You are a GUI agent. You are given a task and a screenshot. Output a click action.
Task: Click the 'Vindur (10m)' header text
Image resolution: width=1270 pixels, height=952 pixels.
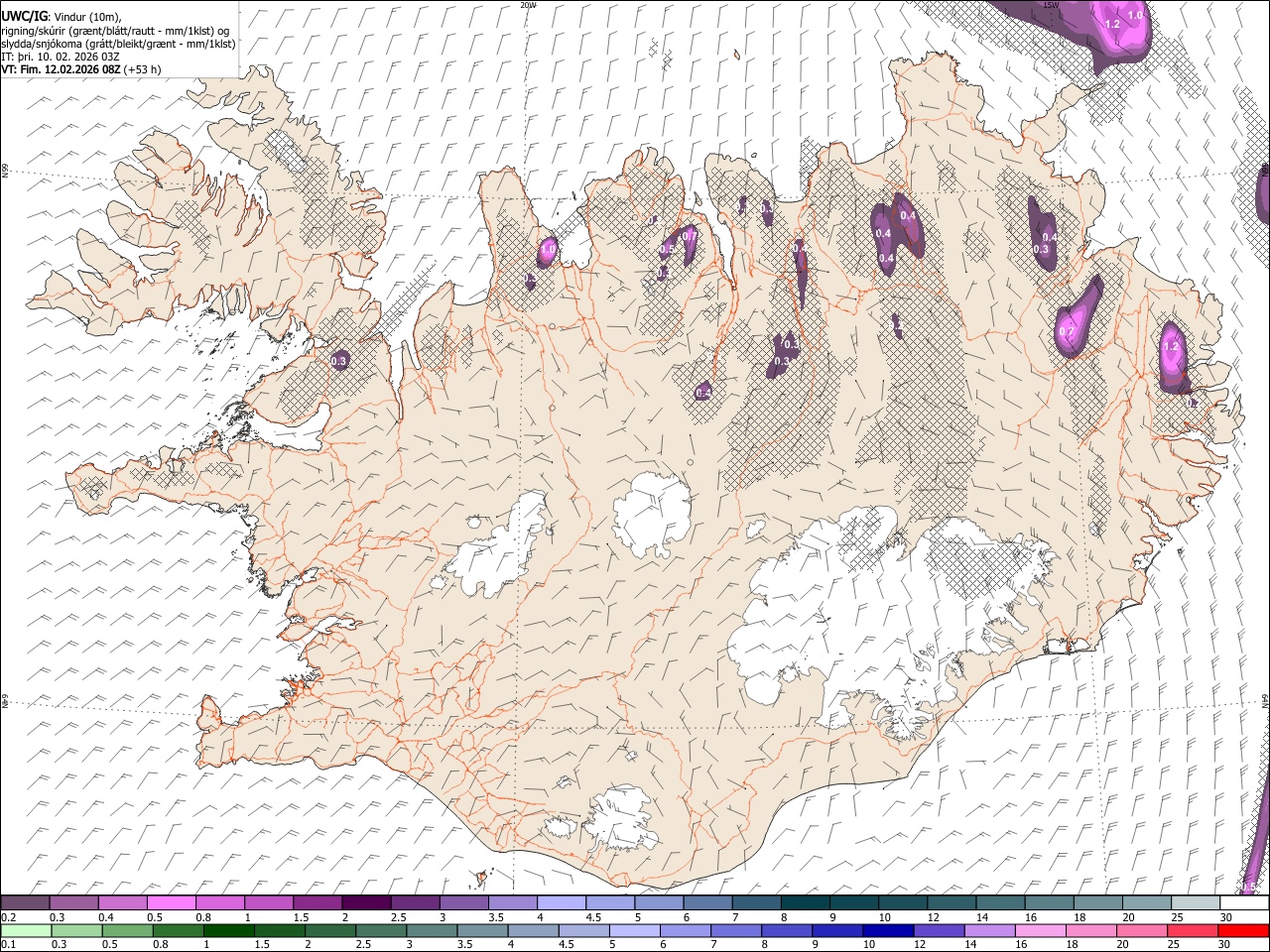[87, 17]
